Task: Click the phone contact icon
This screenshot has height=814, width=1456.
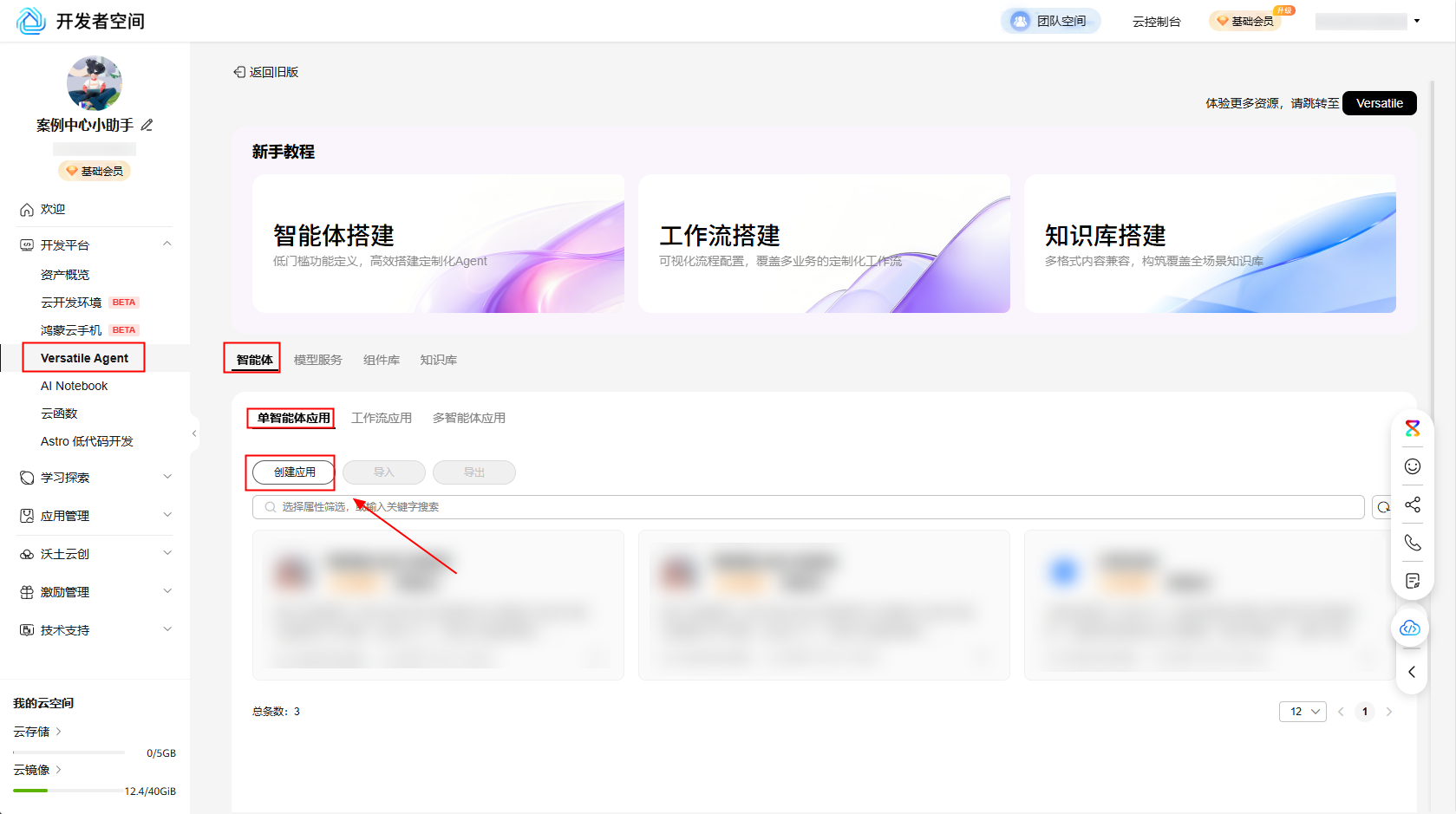Action: click(x=1413, y=543)
